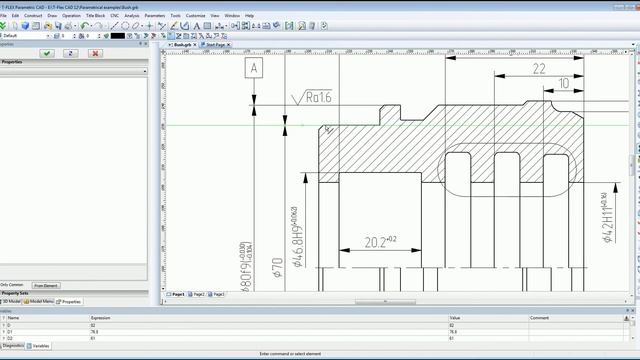Open the Edit menu
The width and height of the screenshot is (640, 360).
coord(15,16)
